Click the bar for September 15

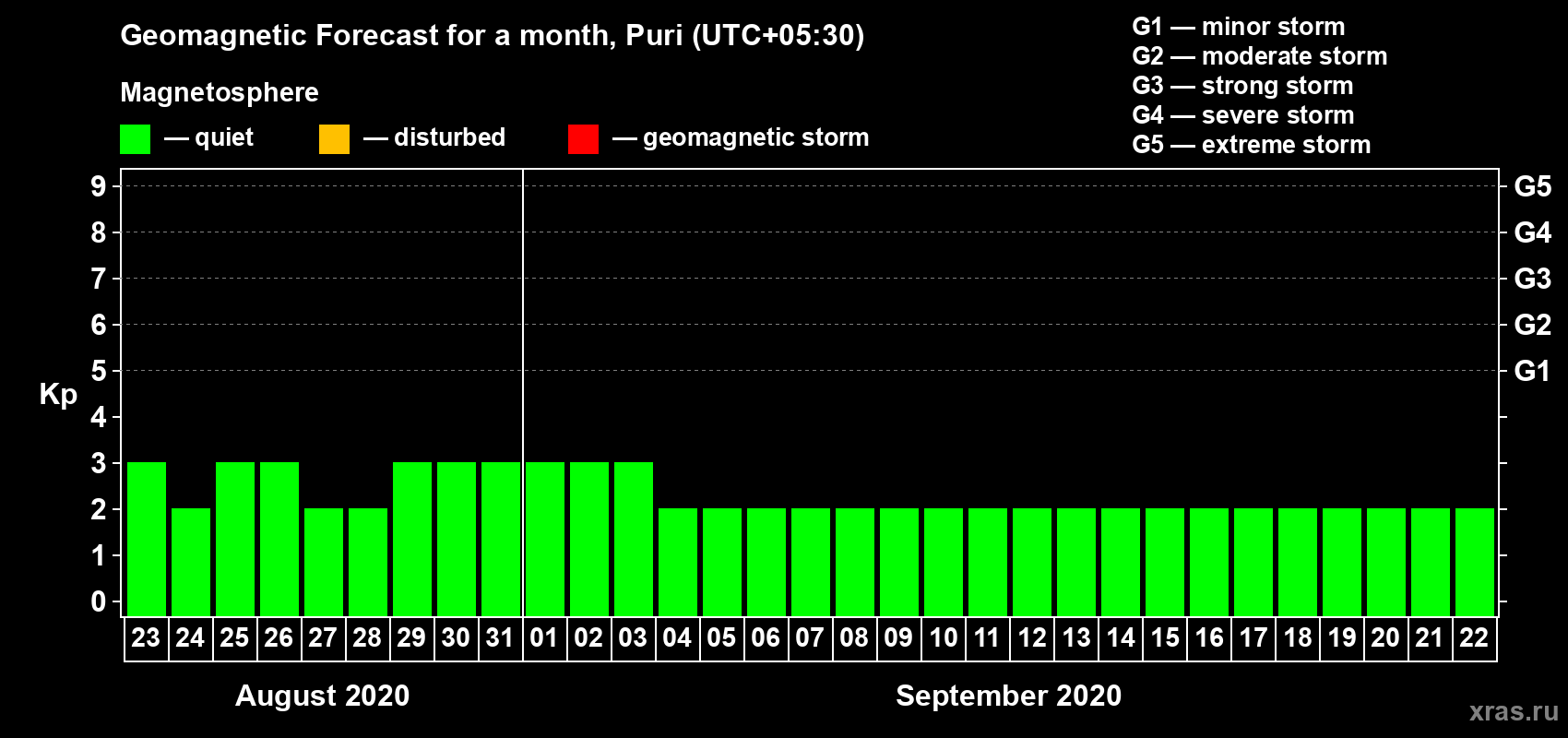pyautogui.click(x=1165, y=562)
